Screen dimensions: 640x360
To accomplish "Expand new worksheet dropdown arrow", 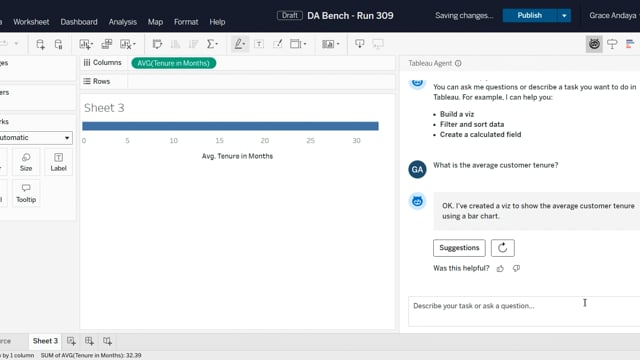I will 91,44.
